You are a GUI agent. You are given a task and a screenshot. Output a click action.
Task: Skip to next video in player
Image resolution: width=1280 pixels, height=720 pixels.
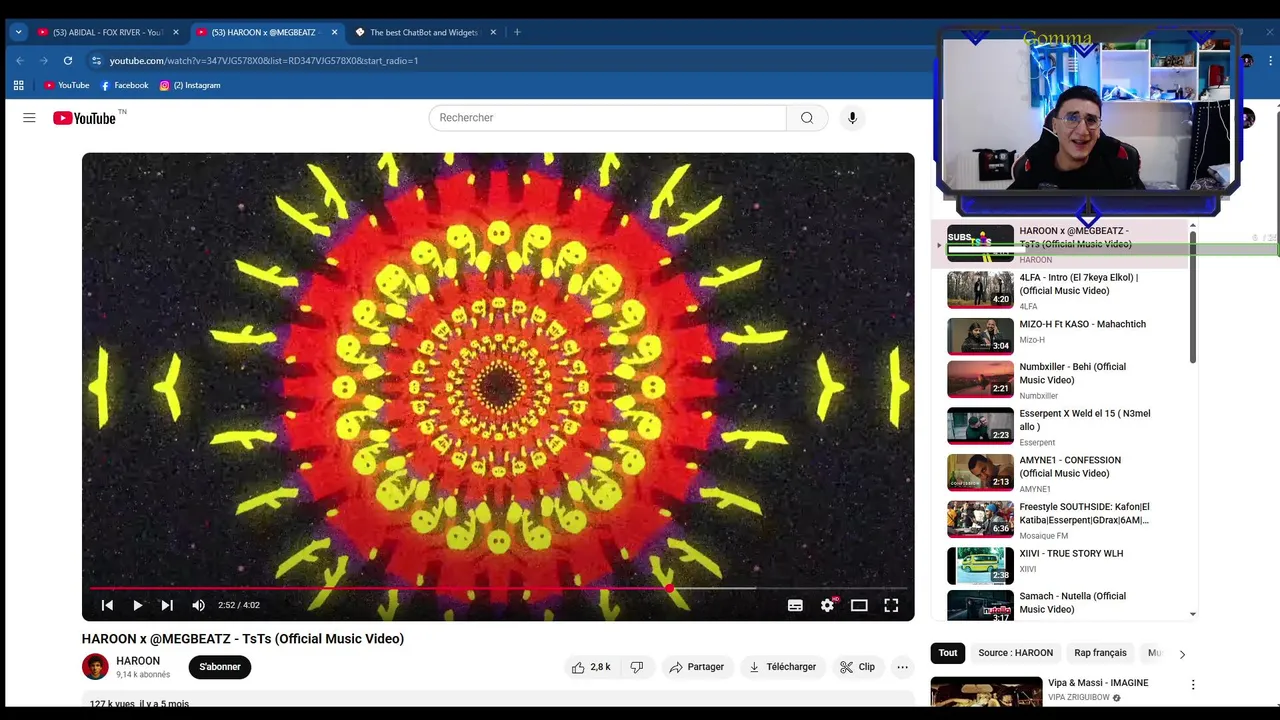pyautogui.click(x=167, y=605)
